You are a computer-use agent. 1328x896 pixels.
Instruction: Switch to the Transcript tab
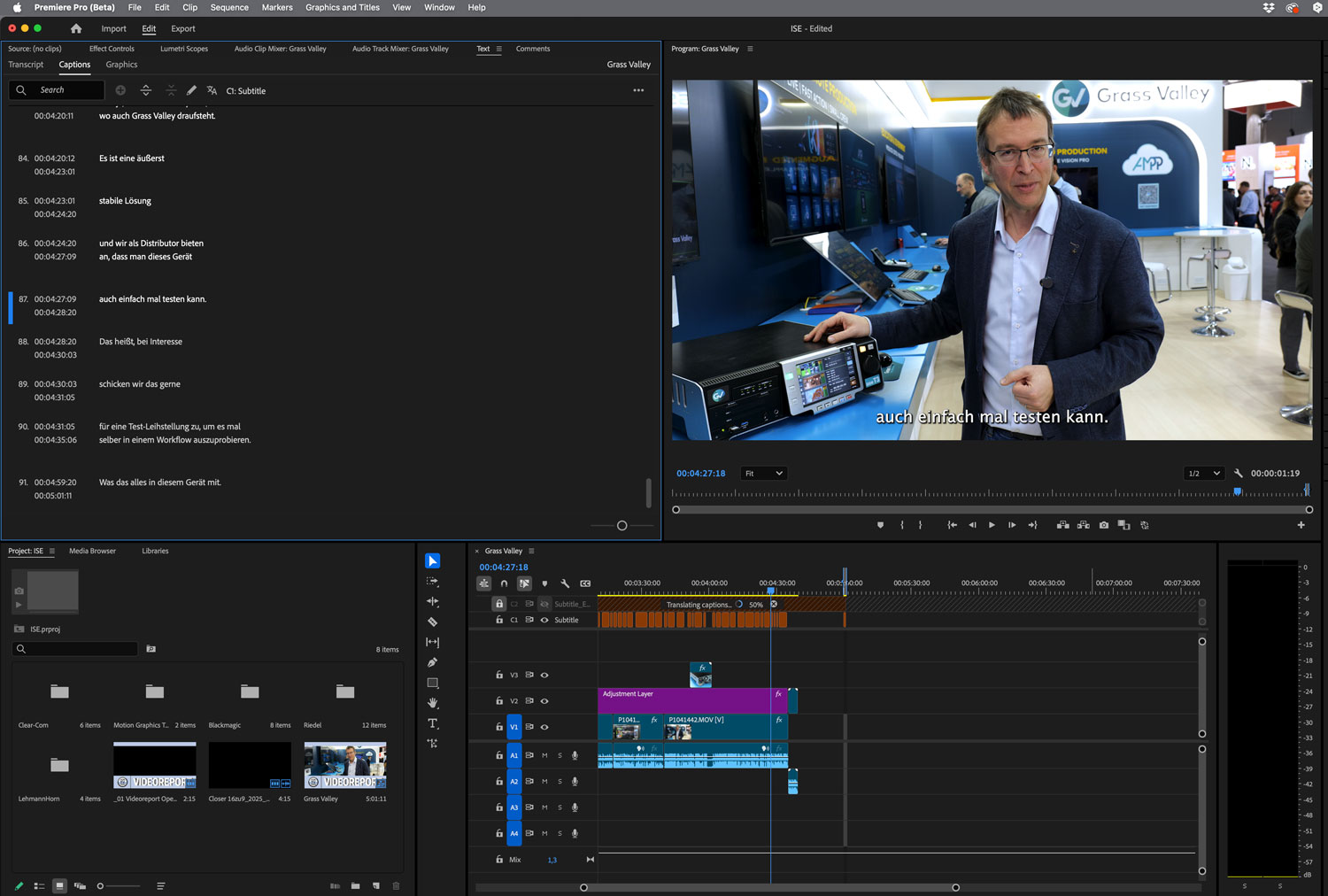click(26, 65)
